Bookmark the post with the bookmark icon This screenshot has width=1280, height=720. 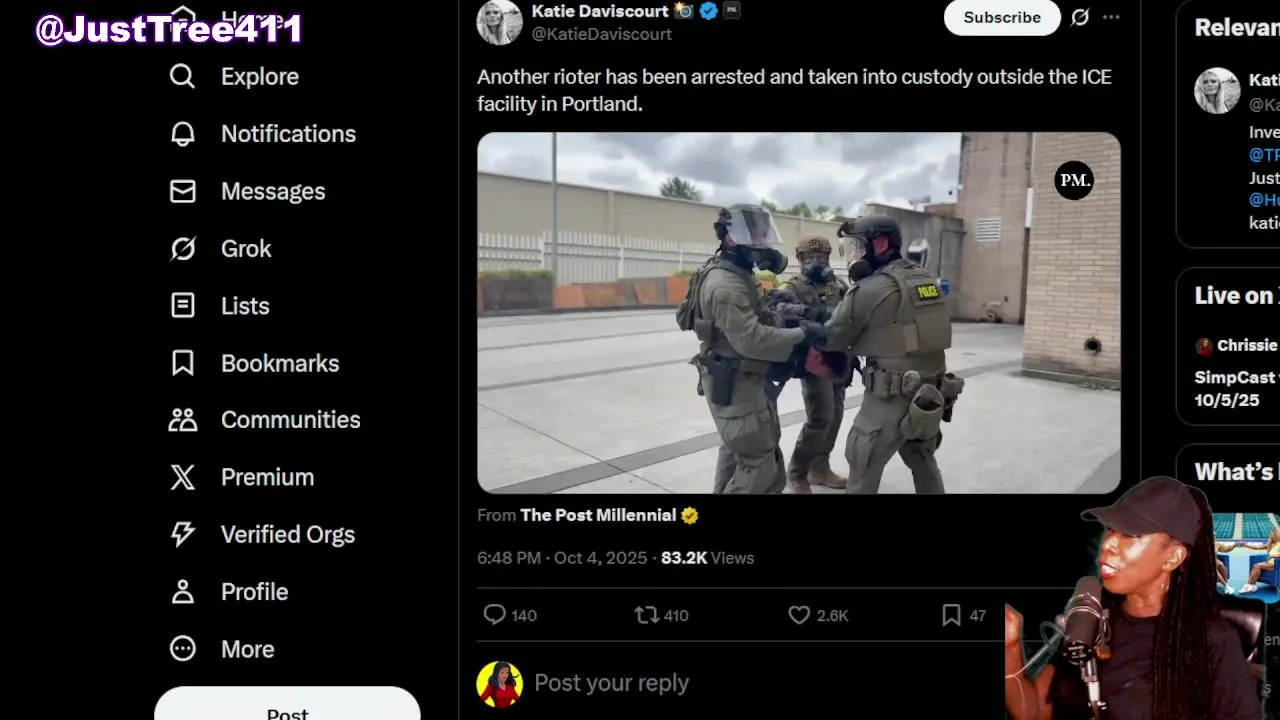[x=951, y=615]
